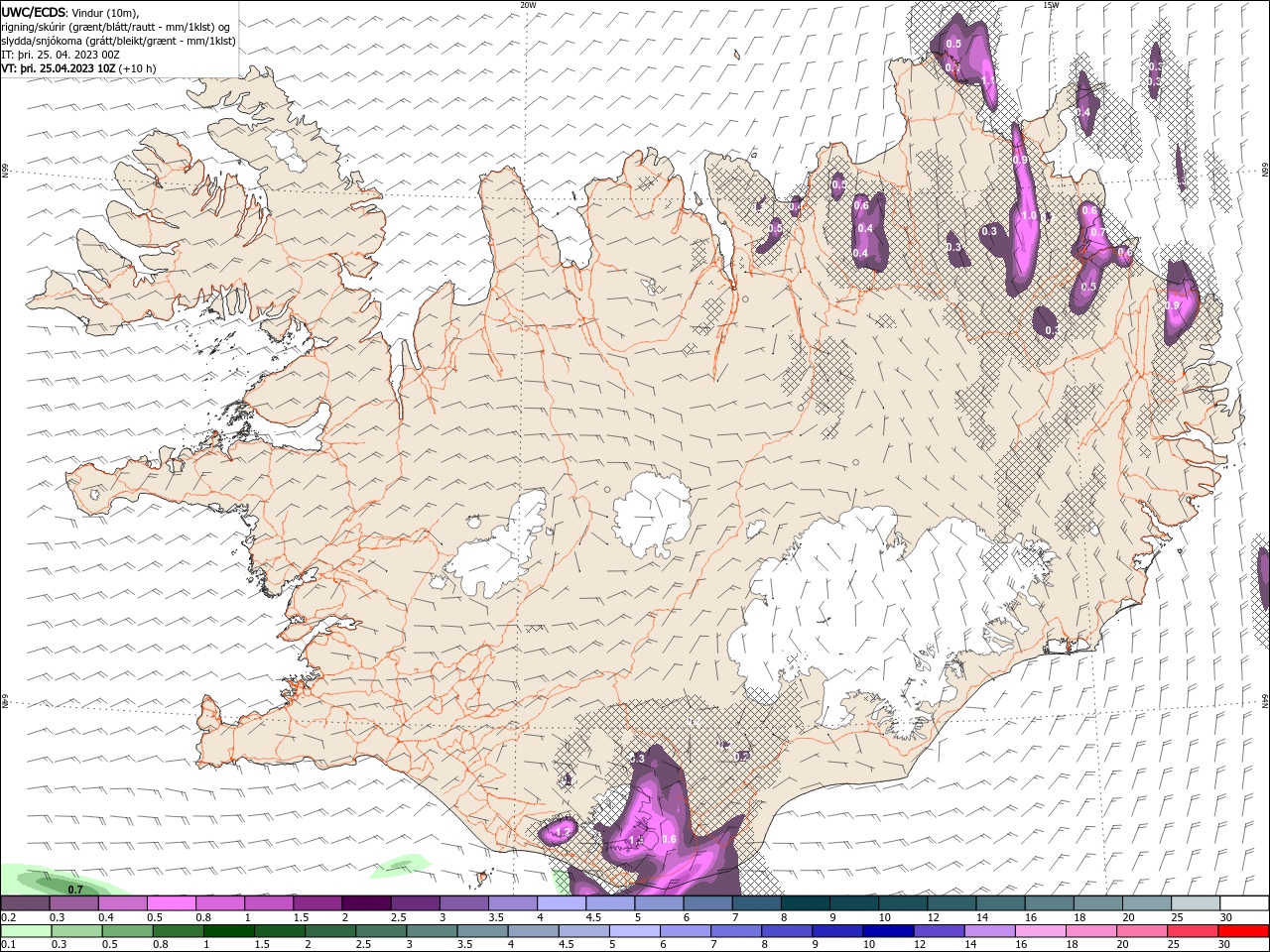Click the white snow legend swatch after 30
The image size is (1270, 952).
coord(1244,903)
